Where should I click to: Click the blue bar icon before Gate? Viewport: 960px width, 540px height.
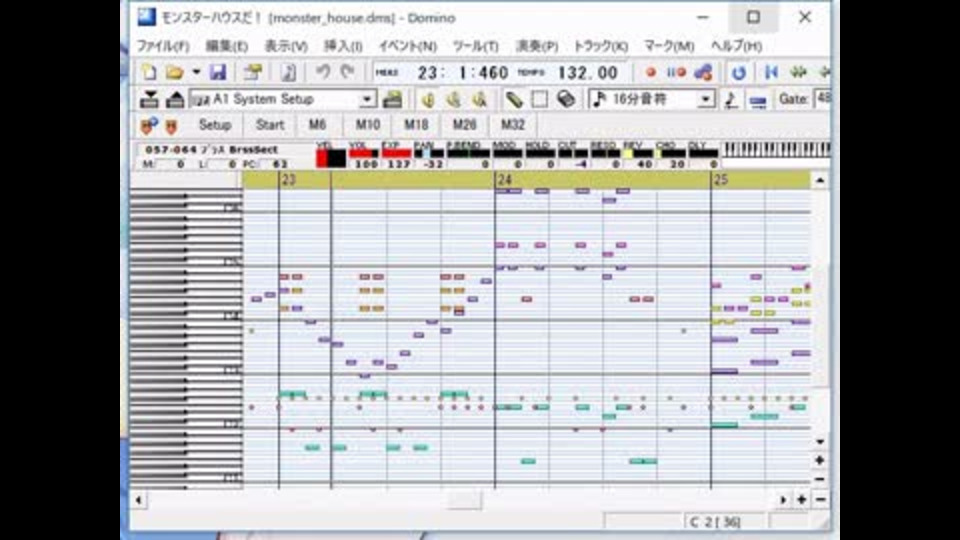pyautogui.click(x=758, y=101)
